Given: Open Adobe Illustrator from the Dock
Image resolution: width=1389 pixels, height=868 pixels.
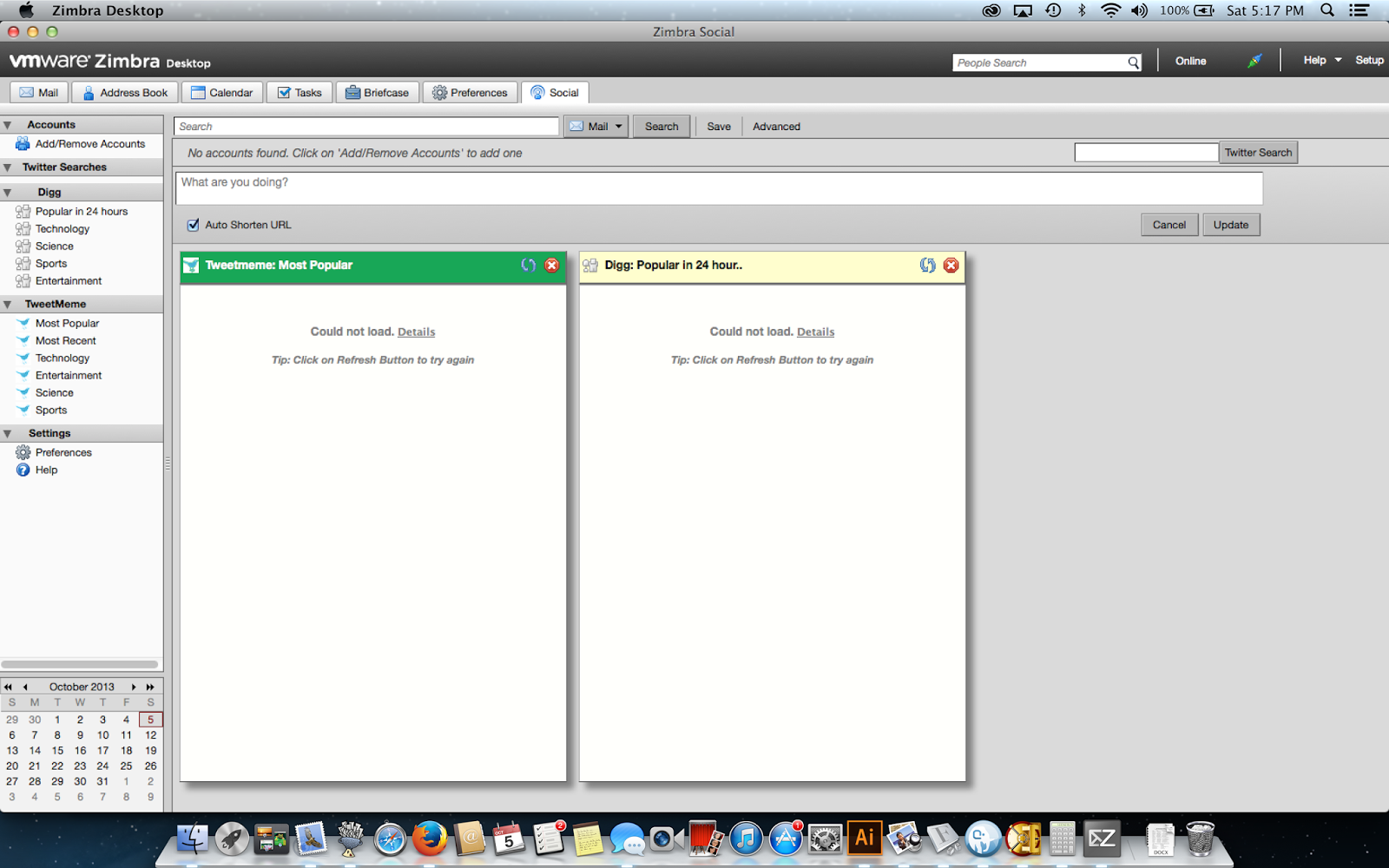Looking at the screenshot, I should tap(865, 838).
